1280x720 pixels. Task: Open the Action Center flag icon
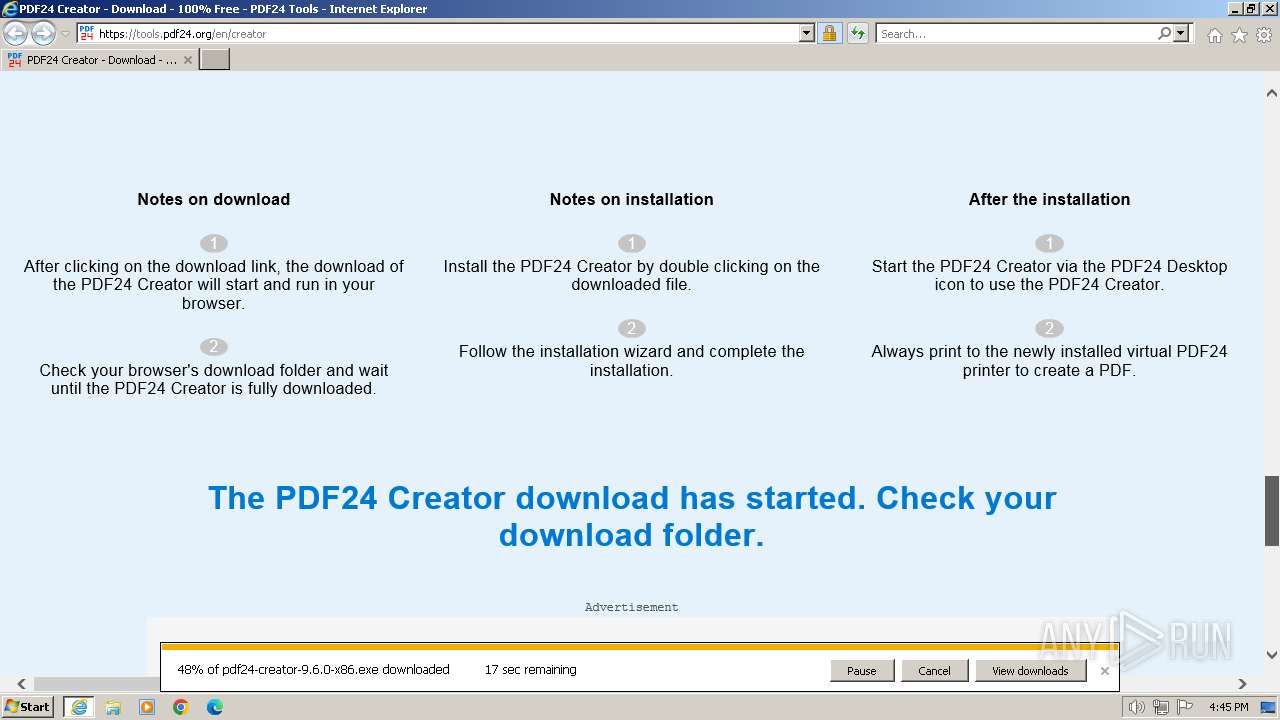(x=1185, y=707)
